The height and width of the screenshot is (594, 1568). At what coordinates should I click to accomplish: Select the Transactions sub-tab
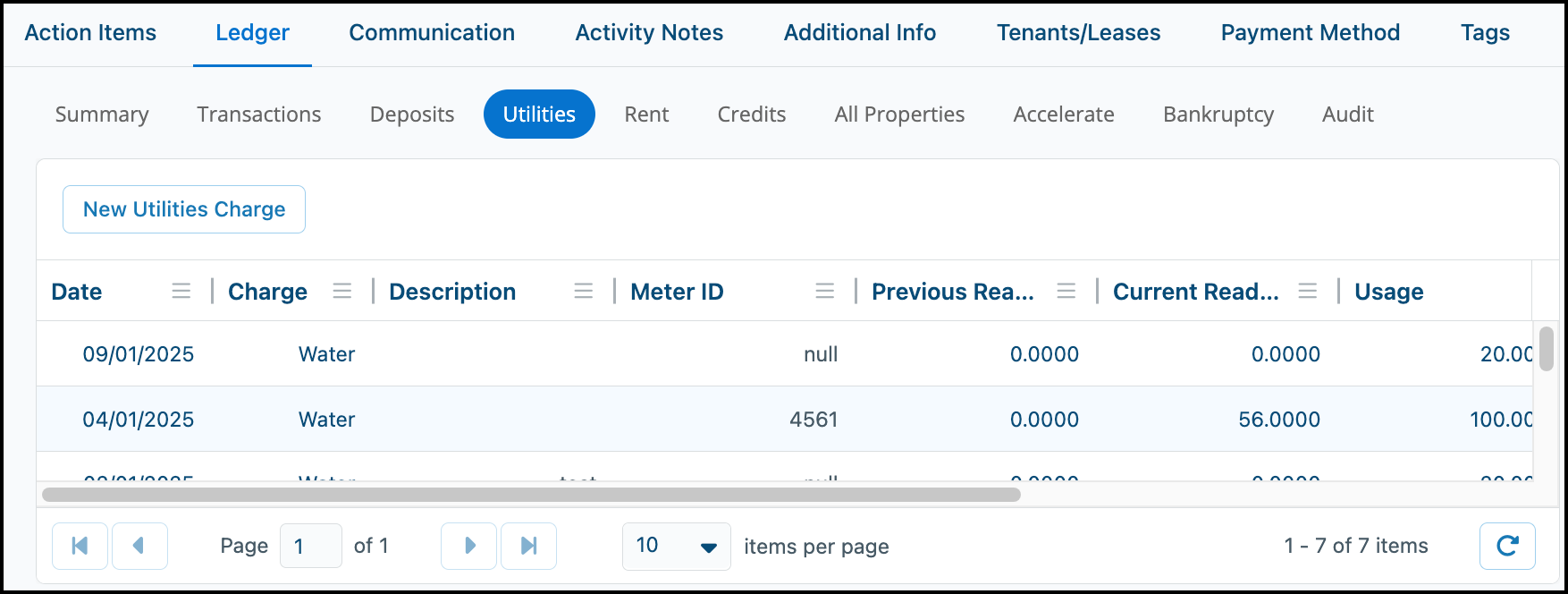(259, 115)
